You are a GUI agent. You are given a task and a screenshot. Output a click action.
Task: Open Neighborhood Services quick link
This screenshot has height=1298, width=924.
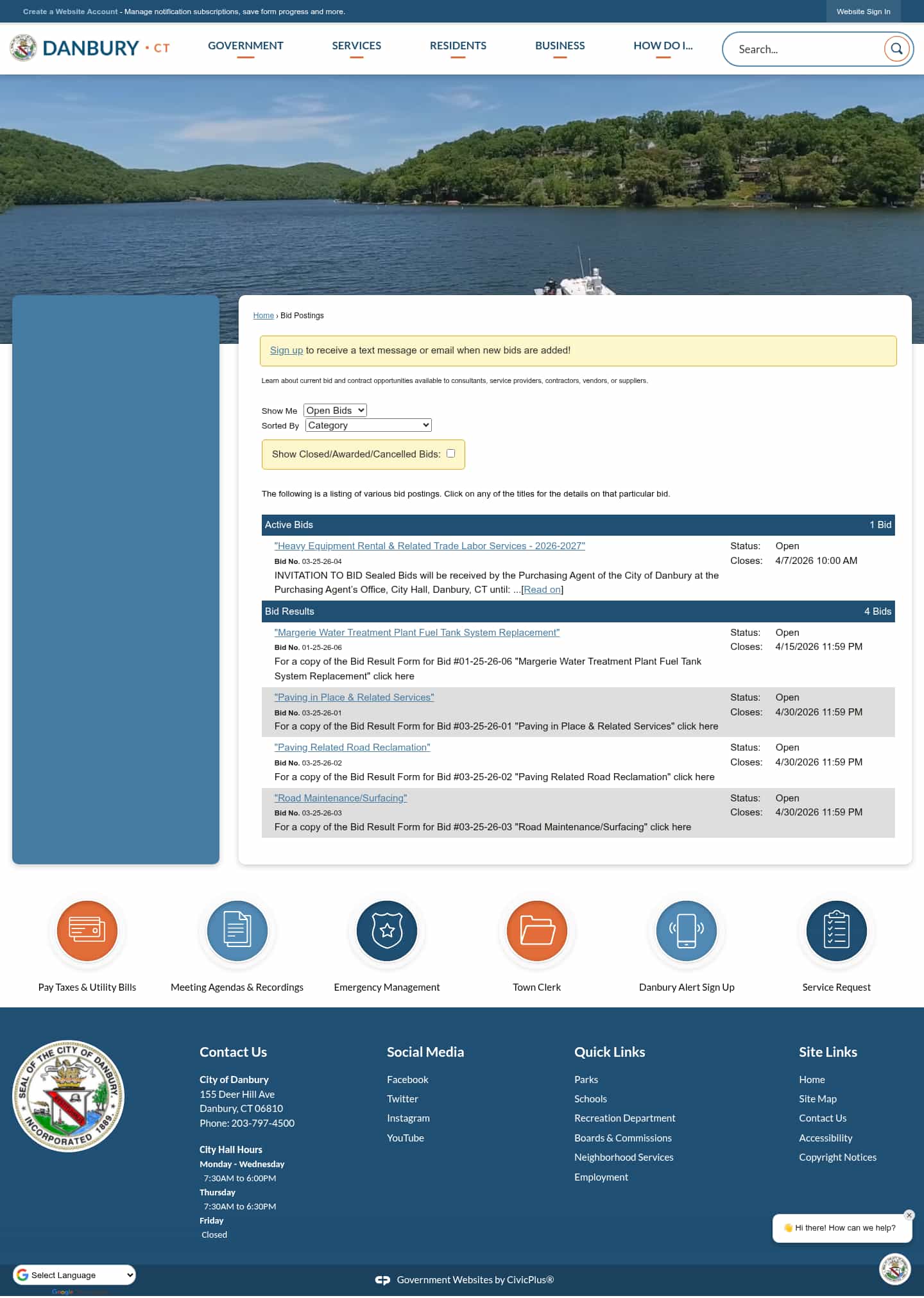(x=624, y=1157)
